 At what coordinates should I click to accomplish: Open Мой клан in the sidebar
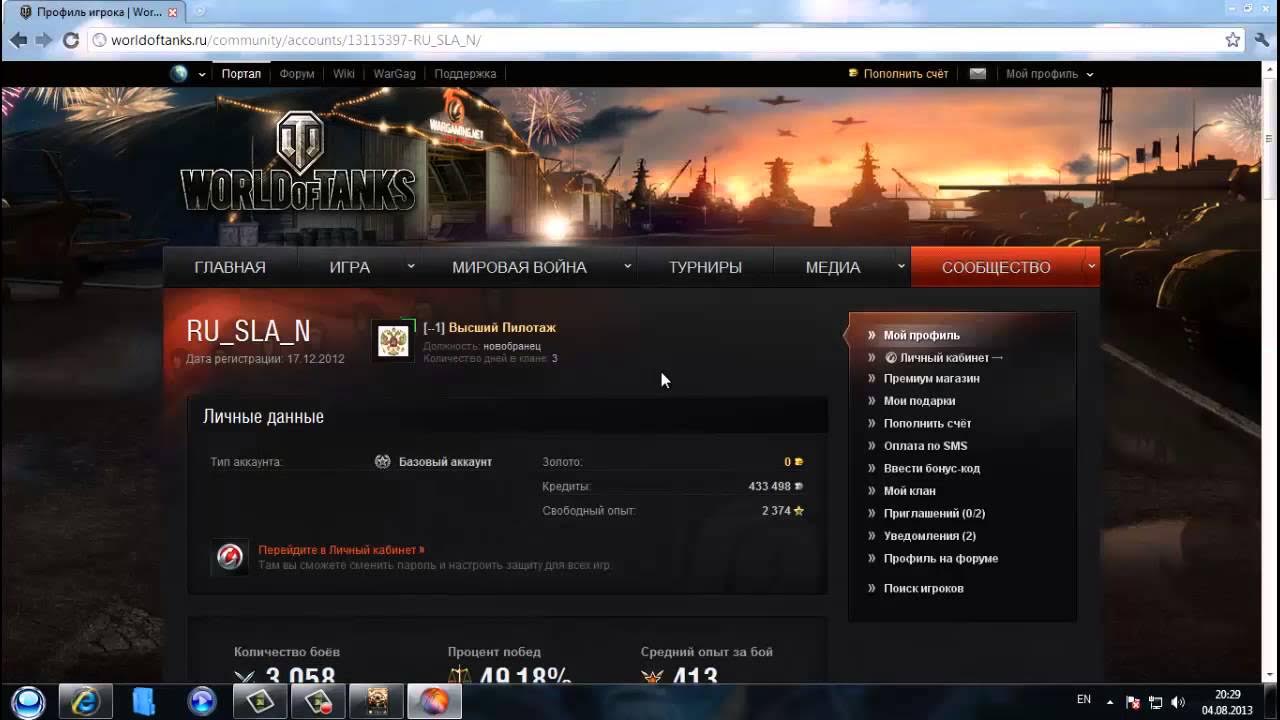(x=909, y=491)
